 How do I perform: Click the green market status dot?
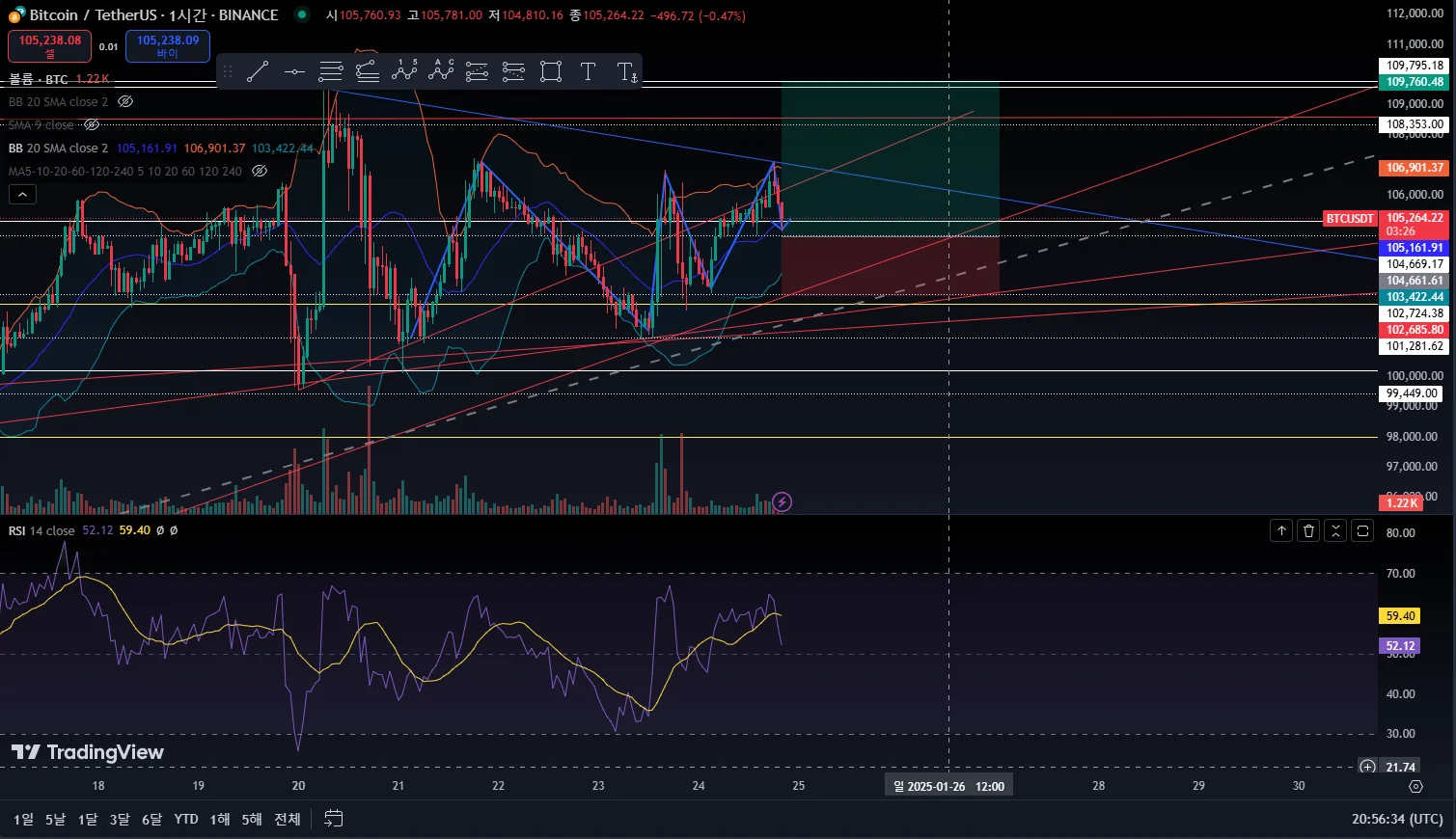point(302,14)
